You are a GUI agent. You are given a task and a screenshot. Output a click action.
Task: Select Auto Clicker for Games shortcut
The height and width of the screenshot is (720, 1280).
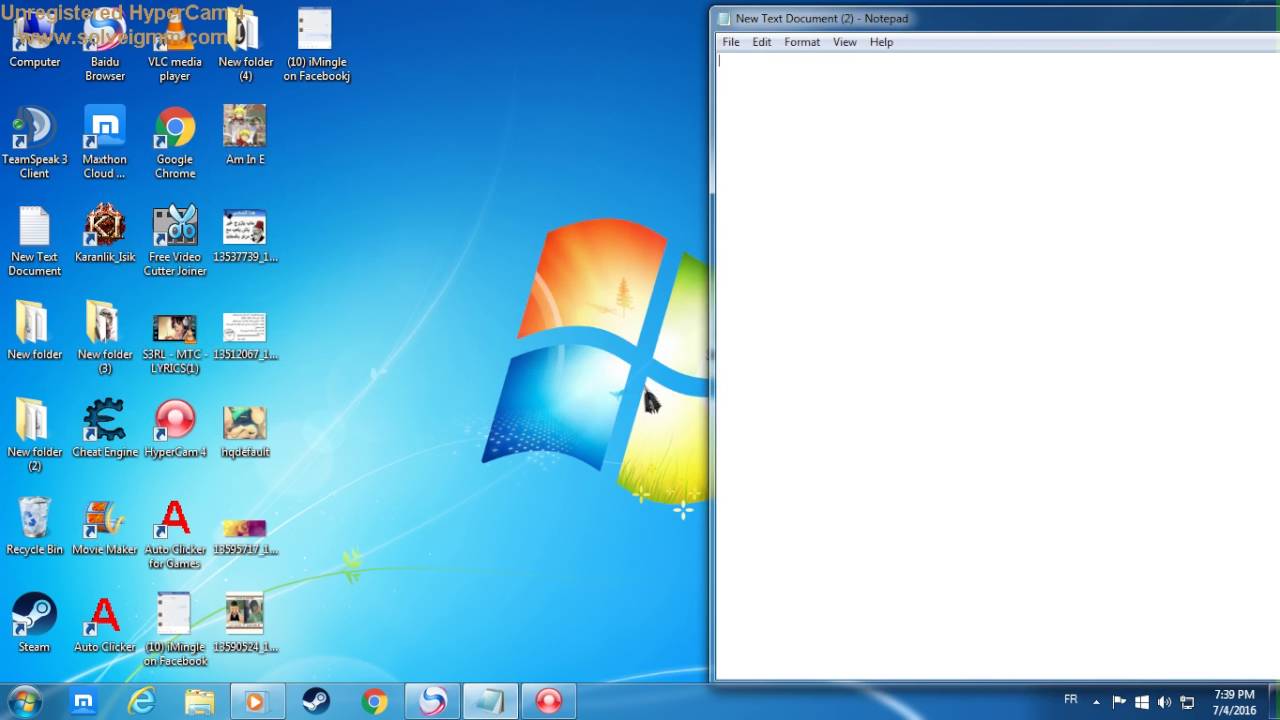click(x=175, y=534)
